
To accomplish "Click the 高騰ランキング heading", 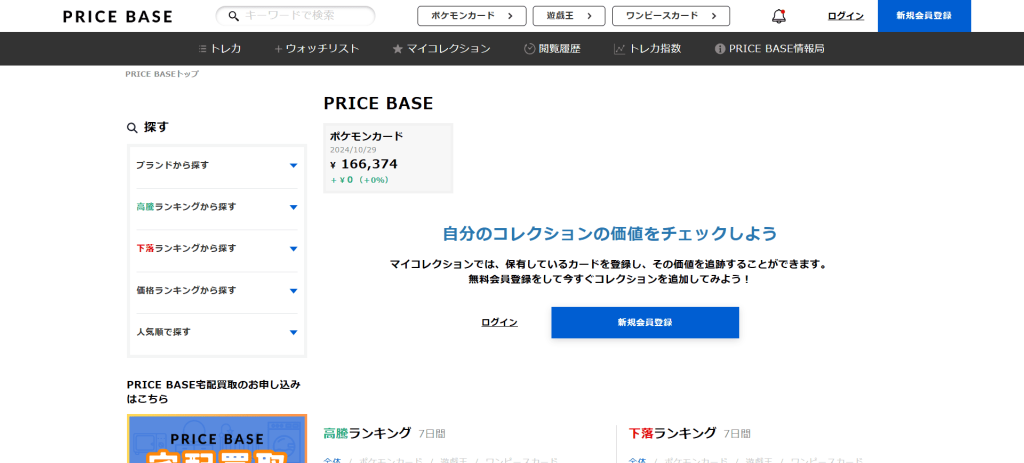I will pyautogui.click(x=367, y=433).
